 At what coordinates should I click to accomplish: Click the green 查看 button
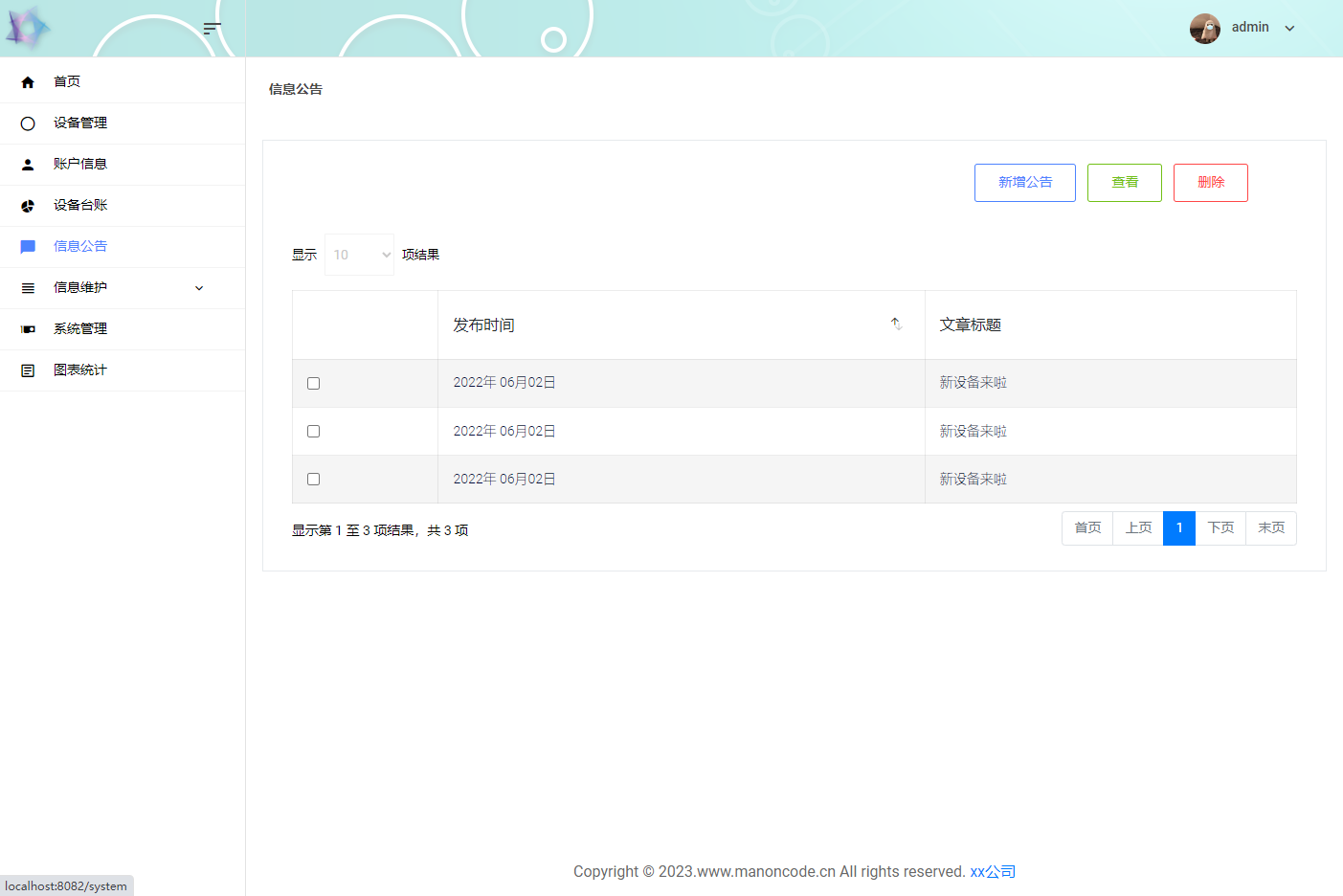point(1125,183)
